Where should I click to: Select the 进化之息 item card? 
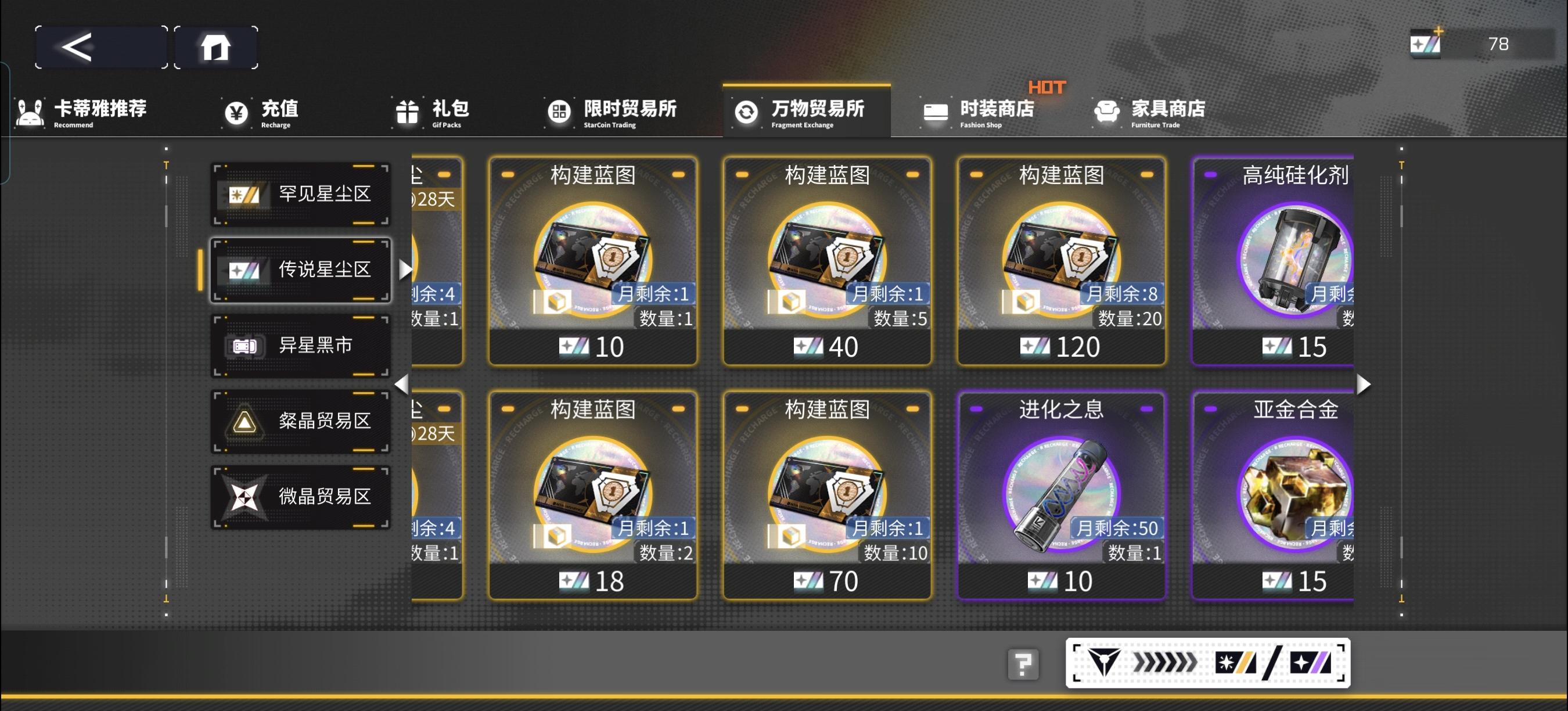(1061, 495)
